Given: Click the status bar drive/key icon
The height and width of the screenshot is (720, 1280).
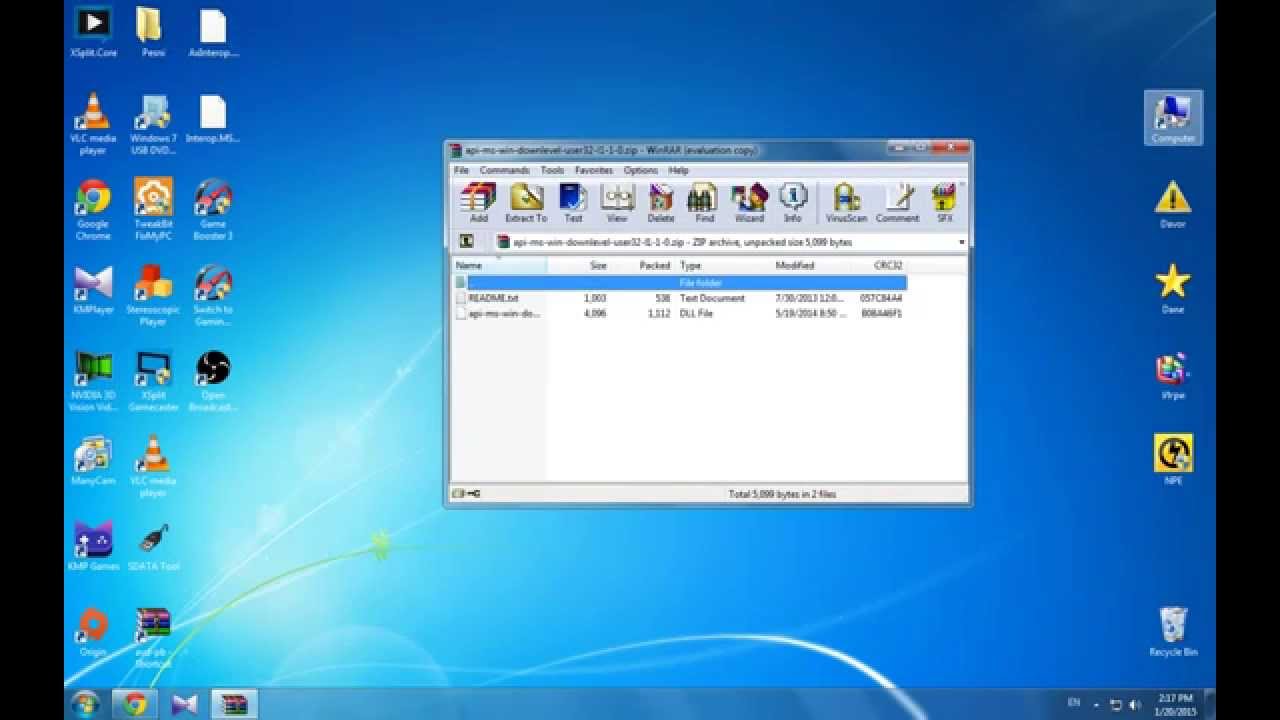Looking at the screenshot, I should 466,494.
